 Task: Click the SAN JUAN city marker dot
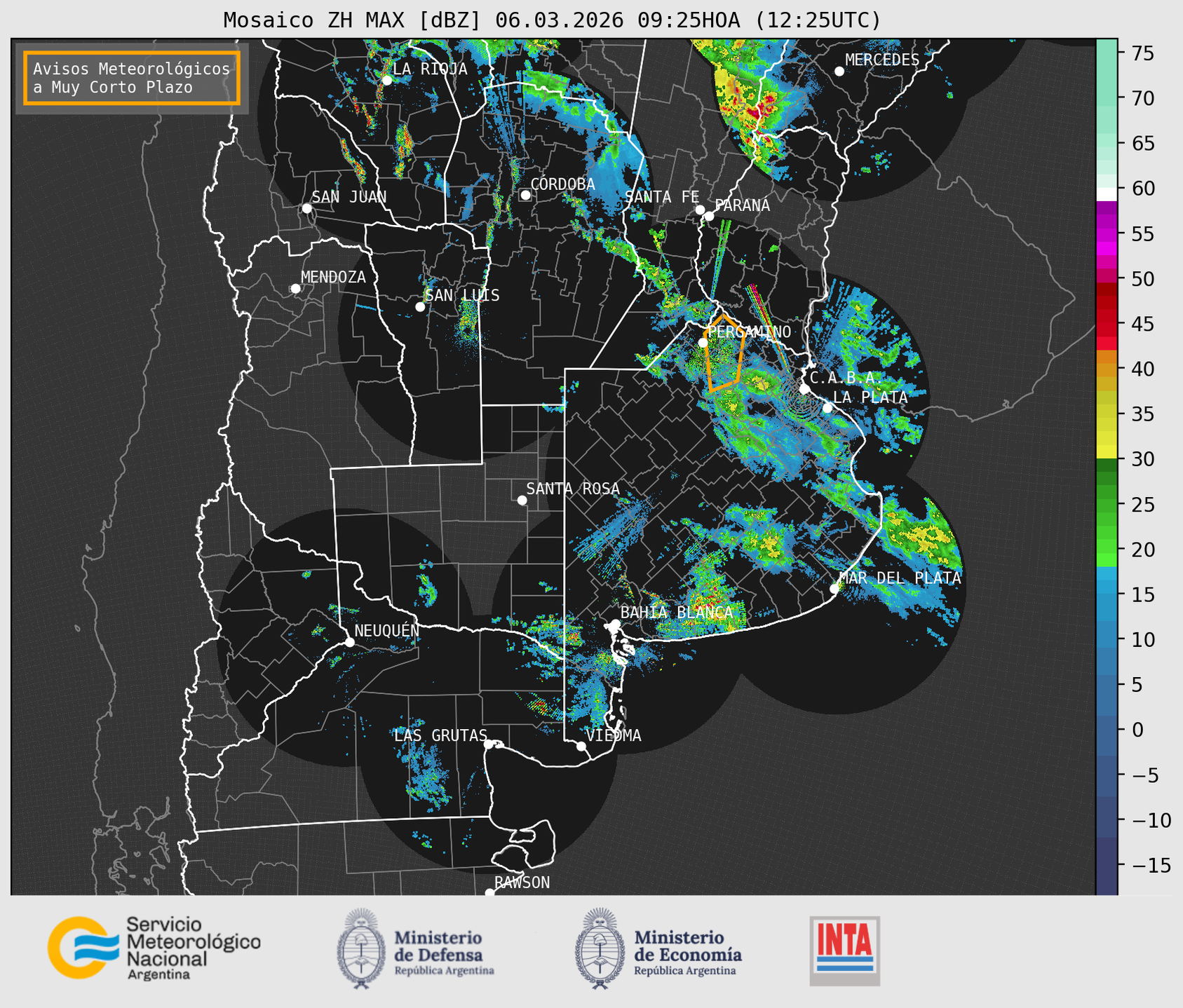[306, 208]
